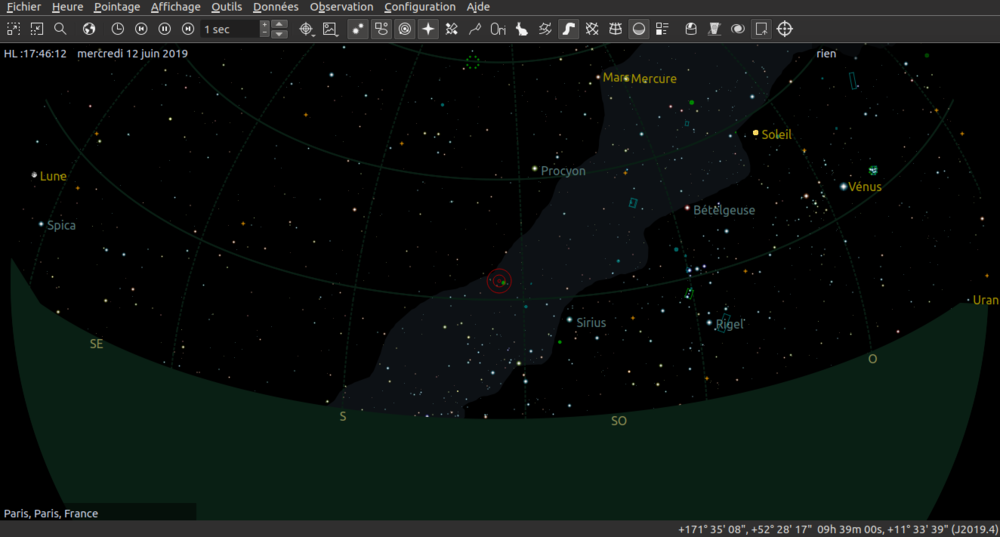Open geographic location globe icon
The image size is (1000, 537).
click(x=89, y=29)
